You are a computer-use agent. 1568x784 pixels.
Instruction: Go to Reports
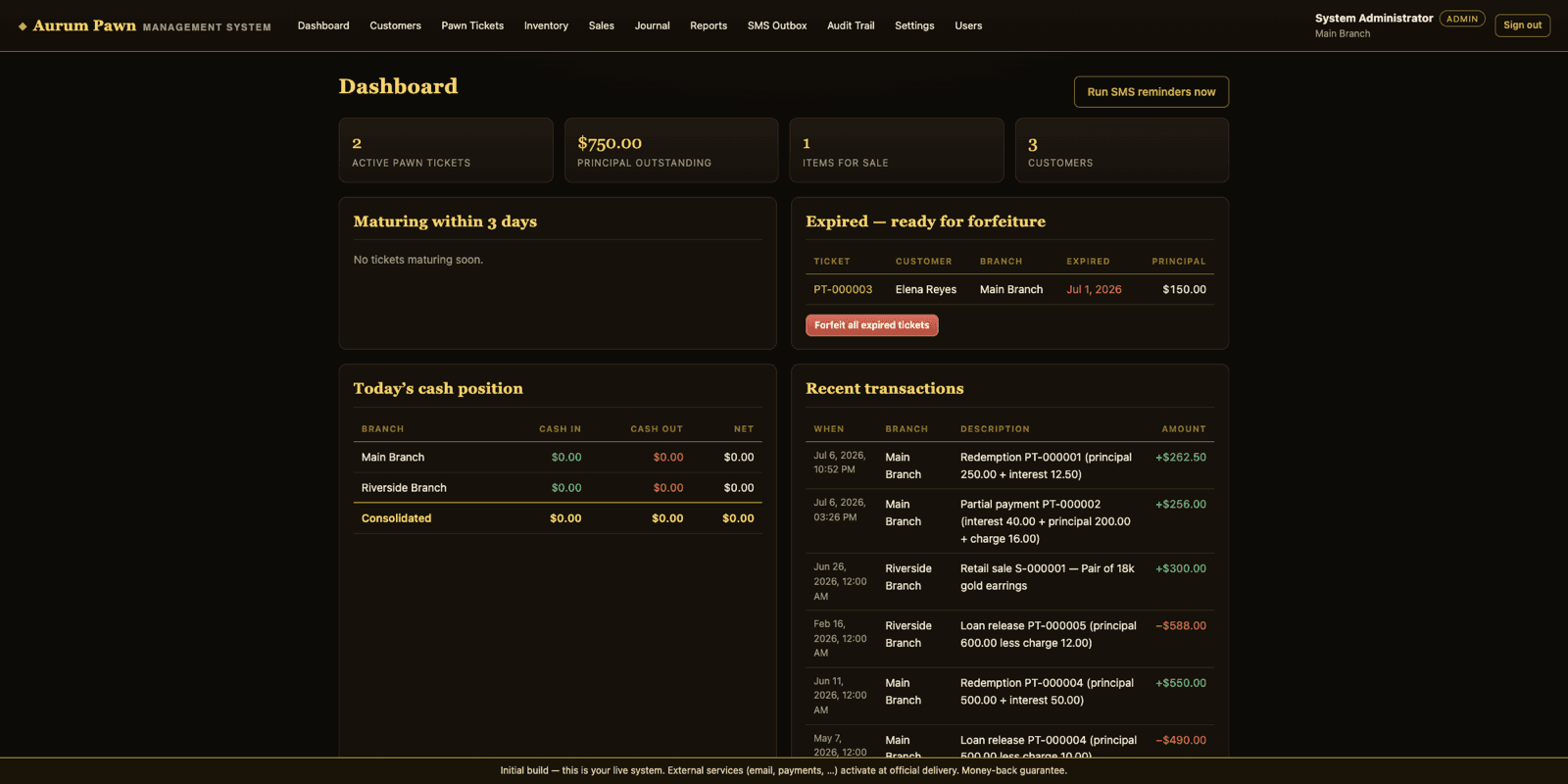click(x=709, y=25)
